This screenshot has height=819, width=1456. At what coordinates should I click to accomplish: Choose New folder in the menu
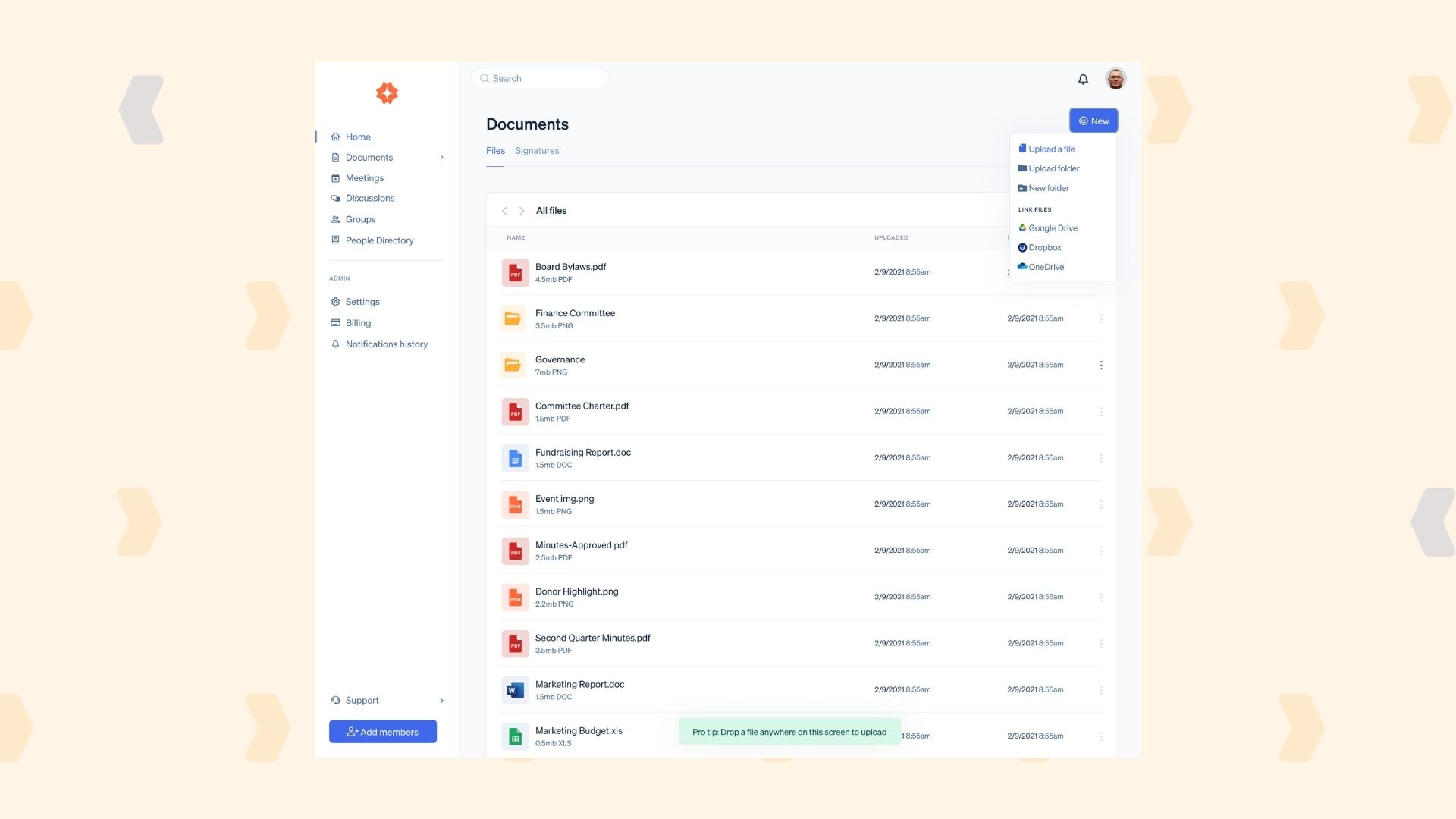point(1049,187)
